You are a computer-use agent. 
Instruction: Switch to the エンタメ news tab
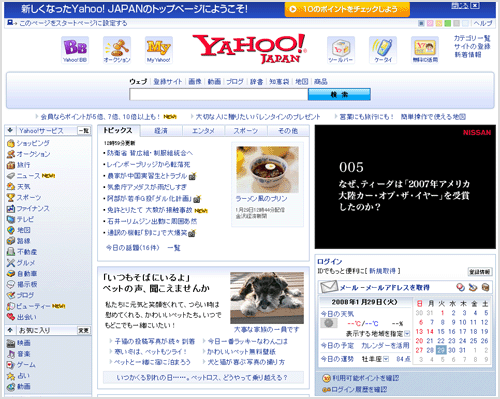pyautogui.click(x=203, y=131)
